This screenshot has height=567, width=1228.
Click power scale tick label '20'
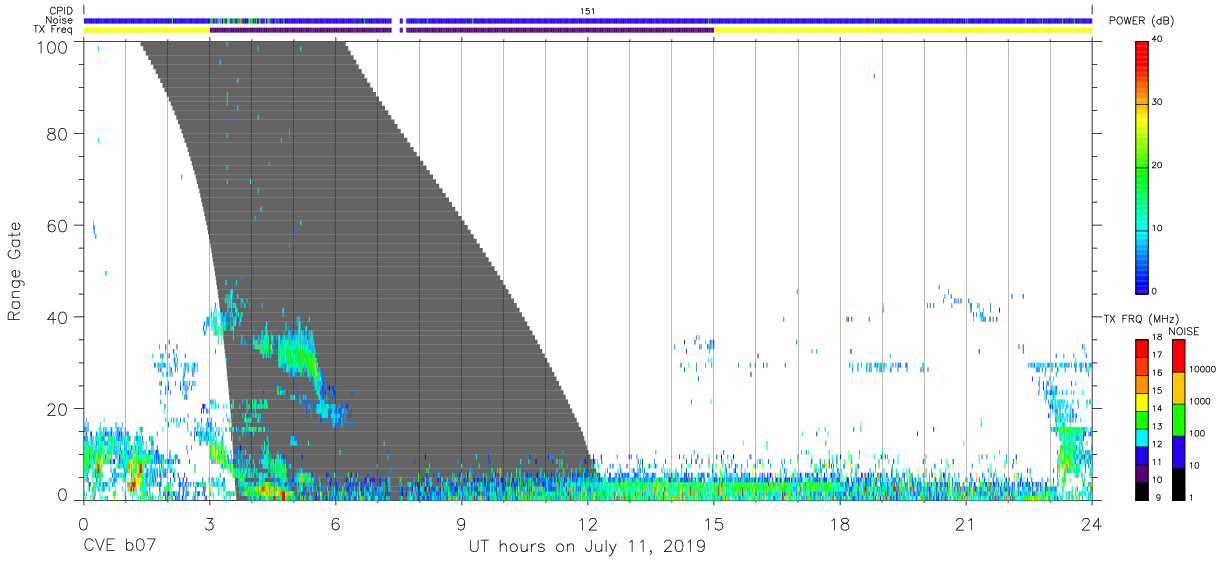click(1158, 165)
